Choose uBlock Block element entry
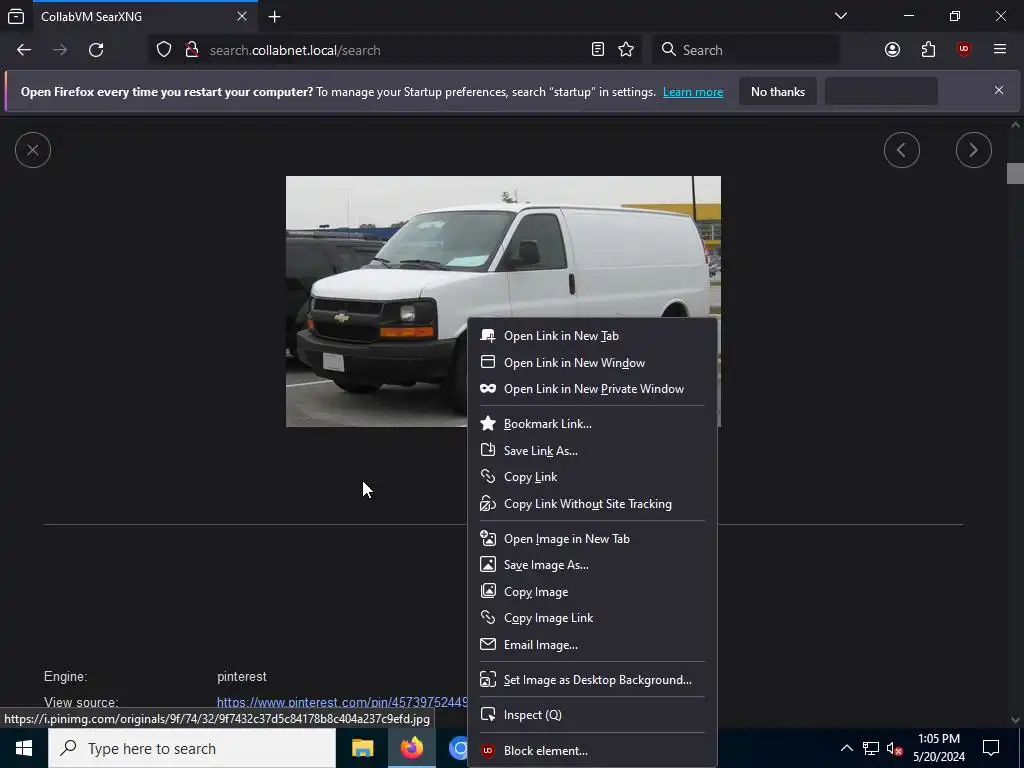The image size is (1024, 768). pyautogui.click(x=592, y=750)
